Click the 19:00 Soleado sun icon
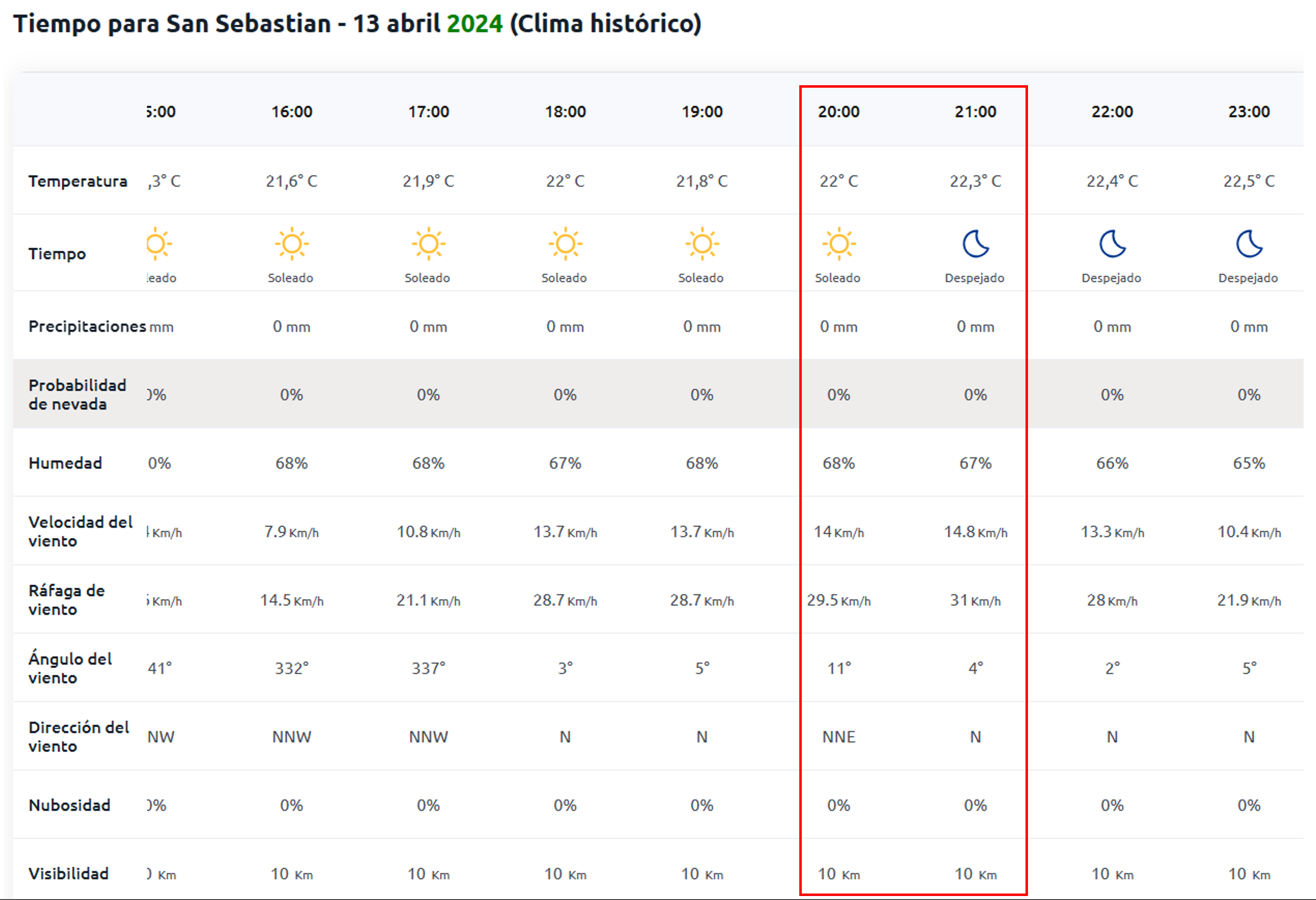Image resolution: width=1316 pixels, height=900 pixels. 702,244
